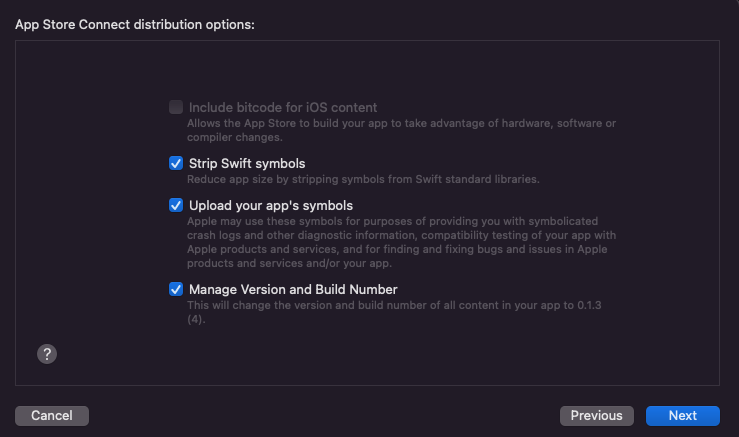Image resolution: width=739 pixels, height=437 pixels.
Task: Click the "0.1.3" version number text
Action: click(x=597, y=304)
